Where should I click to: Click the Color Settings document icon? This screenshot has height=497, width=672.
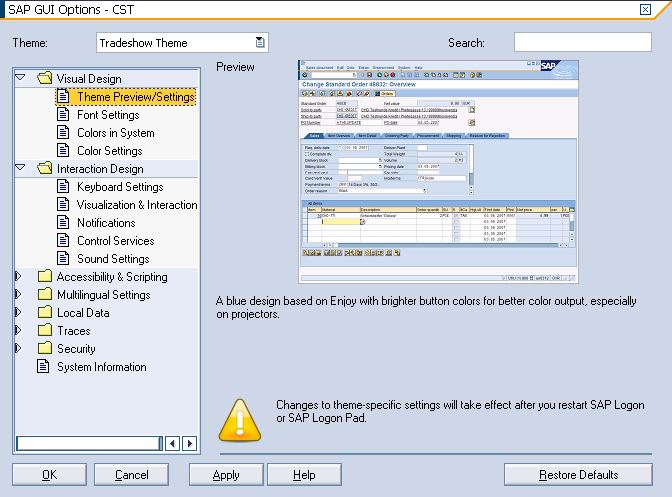[63, 150]
